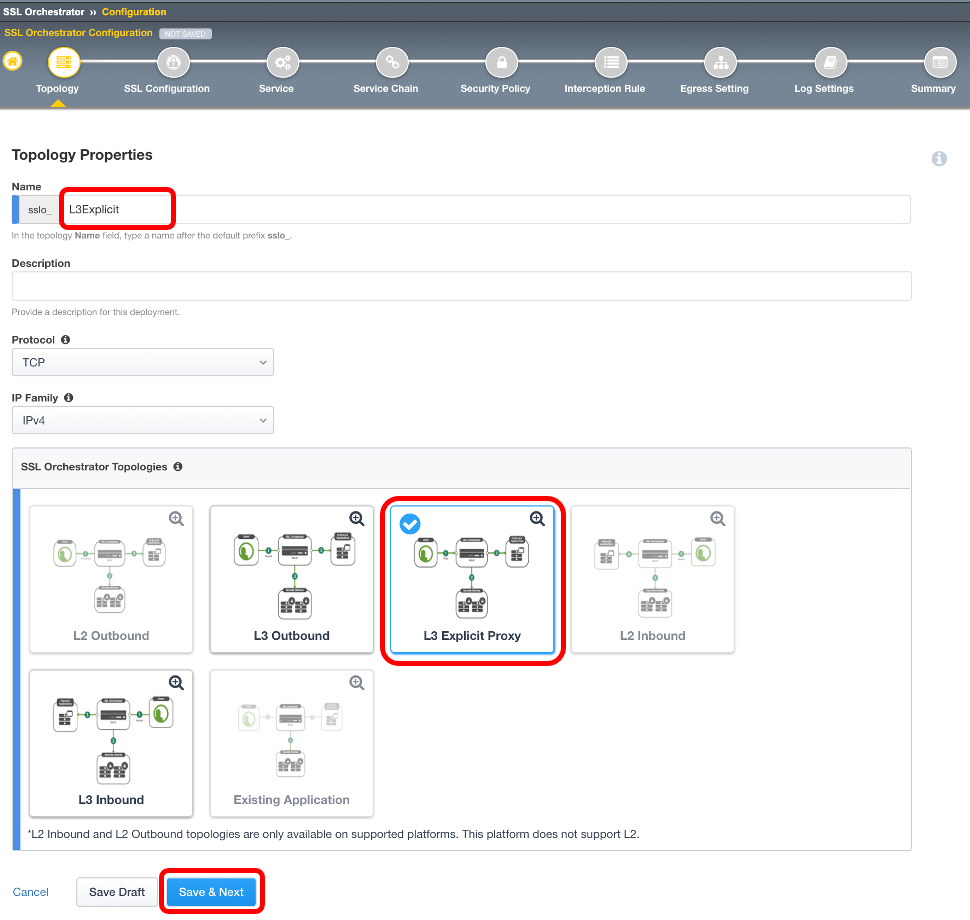The height and width of the screenshot is (920, 970).
Task: Open the Security Policy lock icon
Action: (x=502, y=62)
